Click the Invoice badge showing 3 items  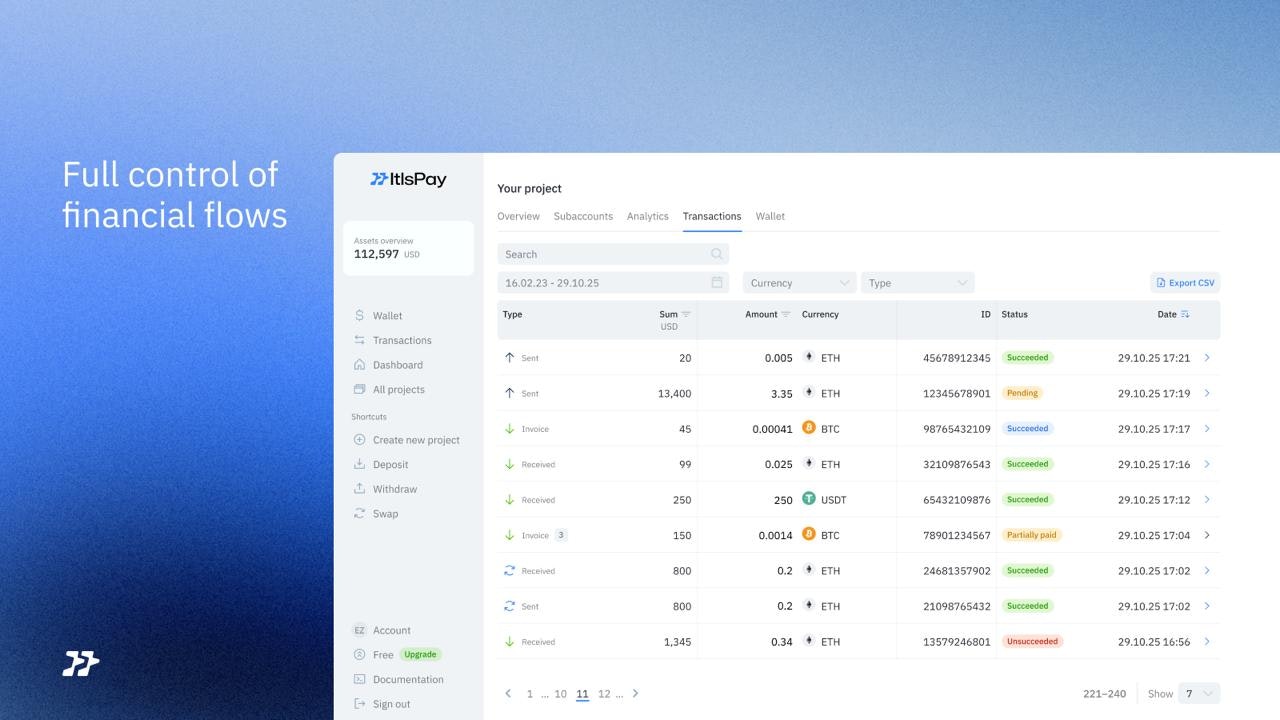(562, 535)
